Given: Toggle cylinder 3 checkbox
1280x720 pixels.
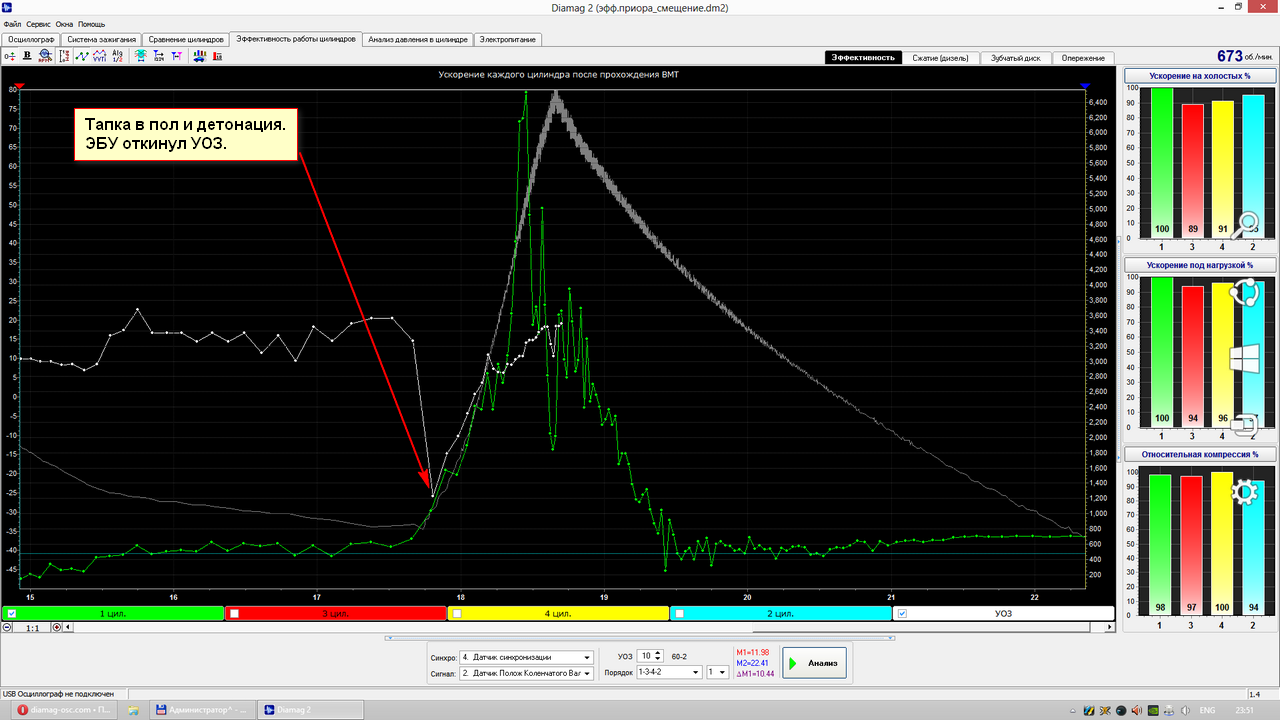Looking at the screenshot, I should click(x=233, y=613).
